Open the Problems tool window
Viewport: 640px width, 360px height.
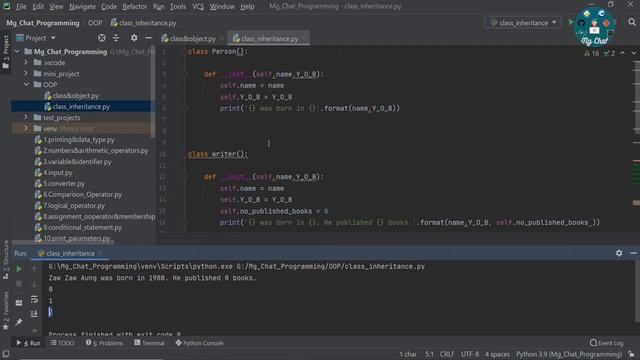(x=104, y=343)
